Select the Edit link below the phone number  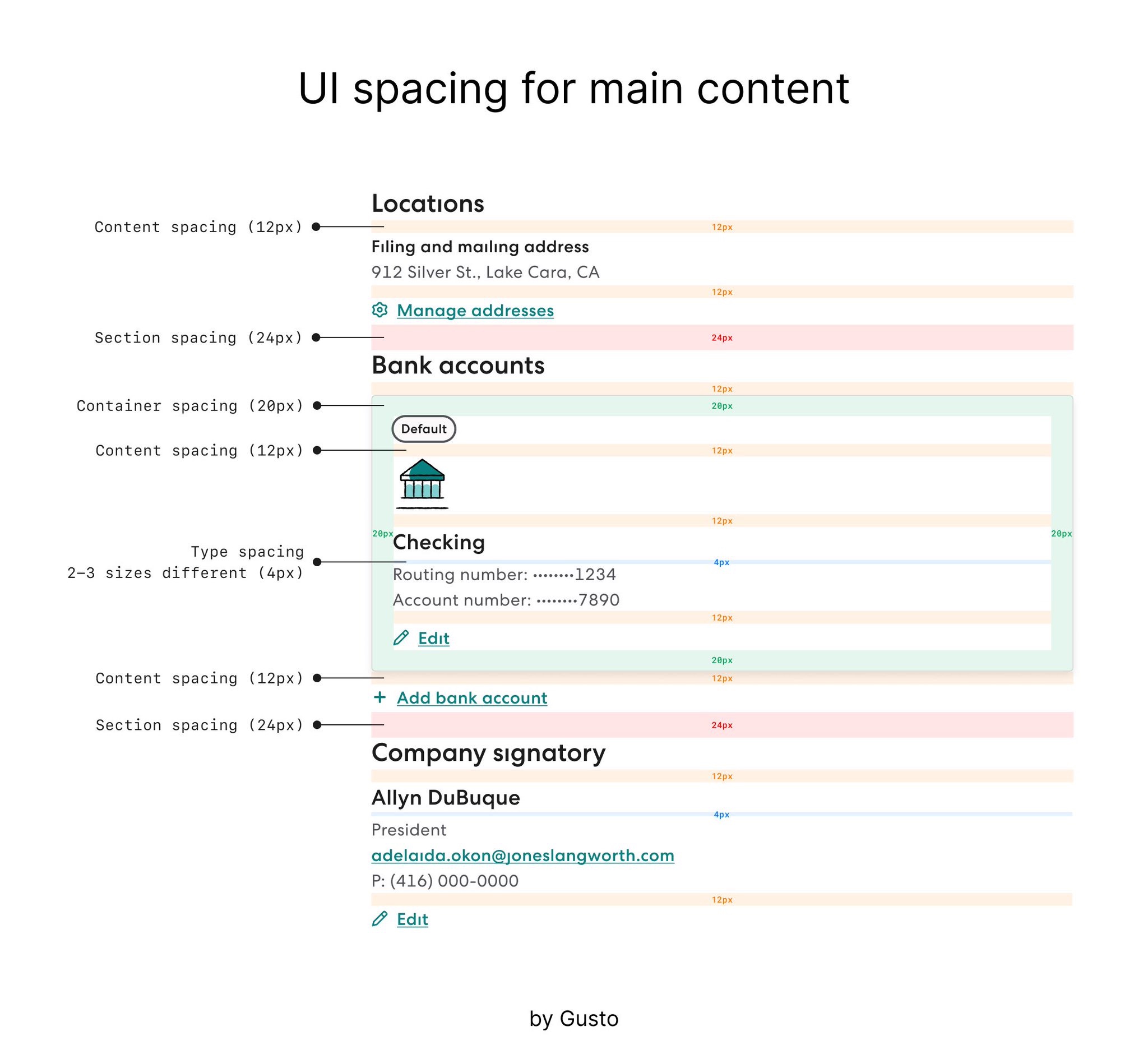pos(413,919)
